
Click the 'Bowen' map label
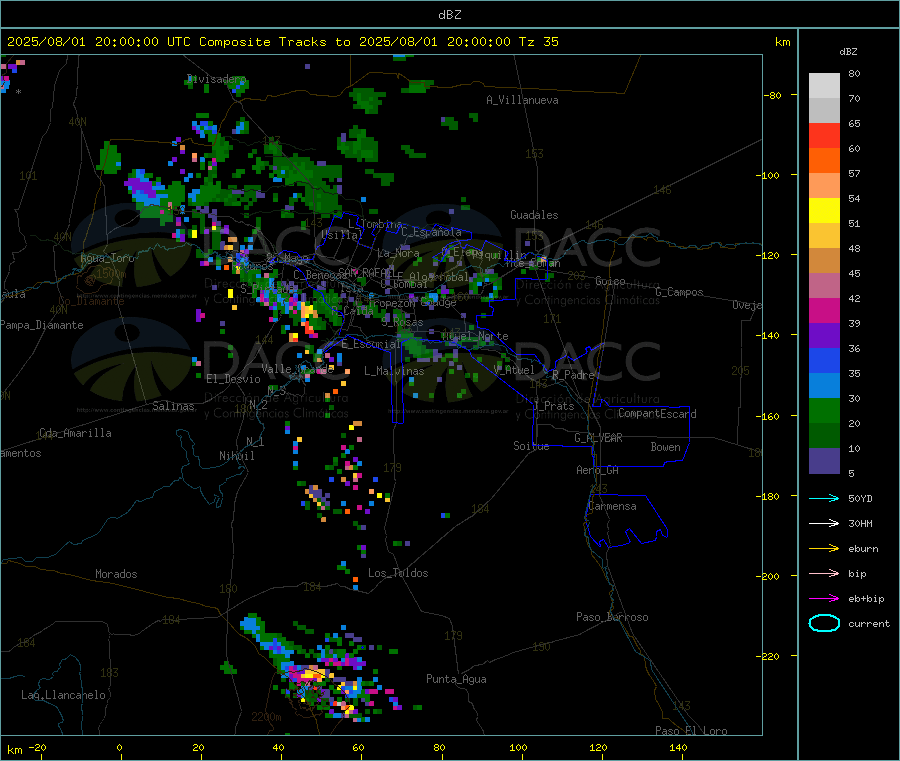pos(665,446)
